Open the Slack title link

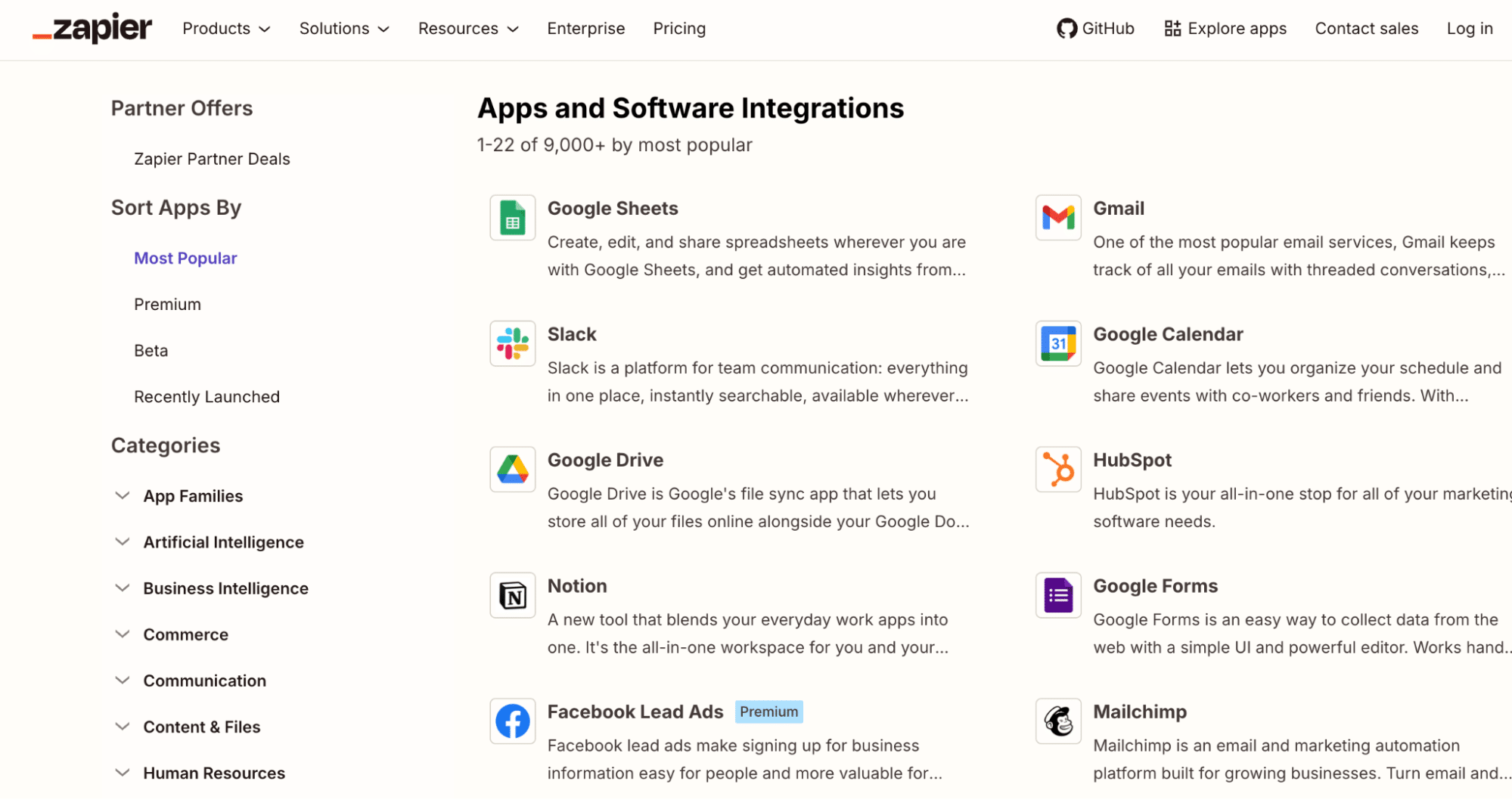(572, 334)
